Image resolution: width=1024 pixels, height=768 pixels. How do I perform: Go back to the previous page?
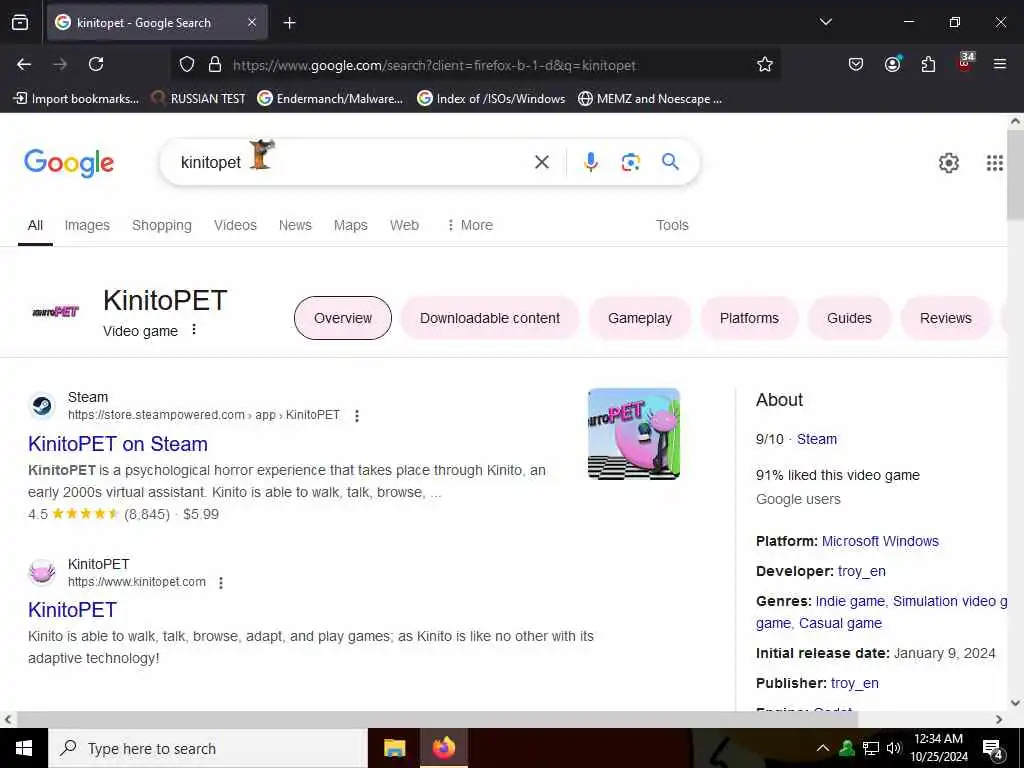click(24, 64)
